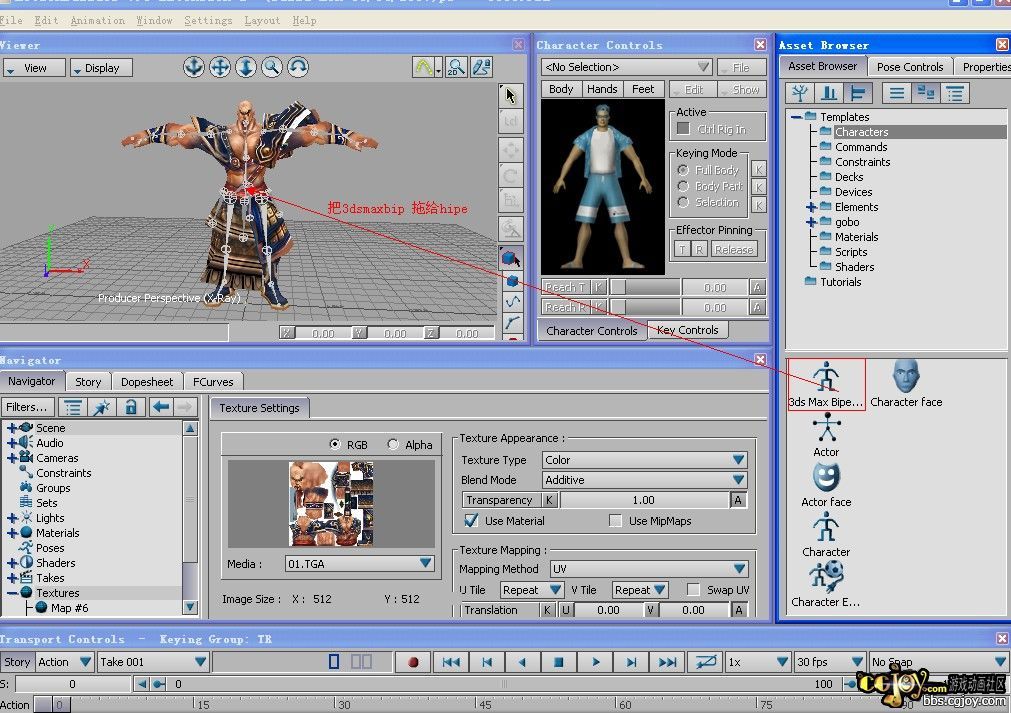Select the Character face template

tap(906, 384)
